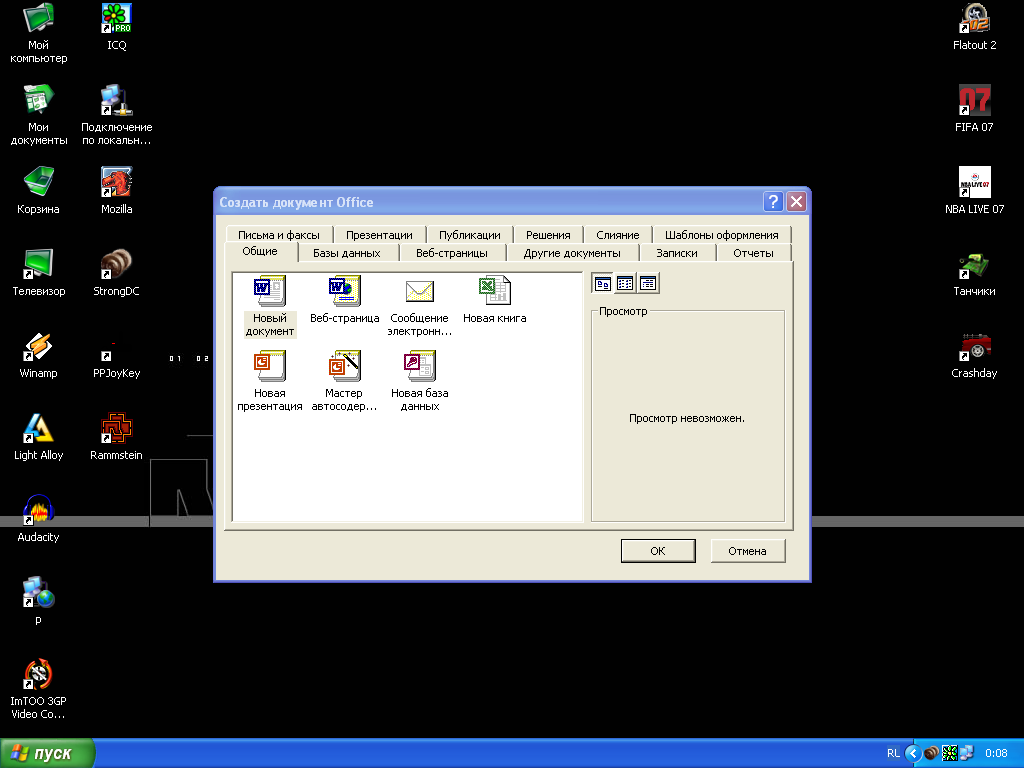Click the RL language indicator in taskbar
Screen dimensions: 1024x768
893,754
